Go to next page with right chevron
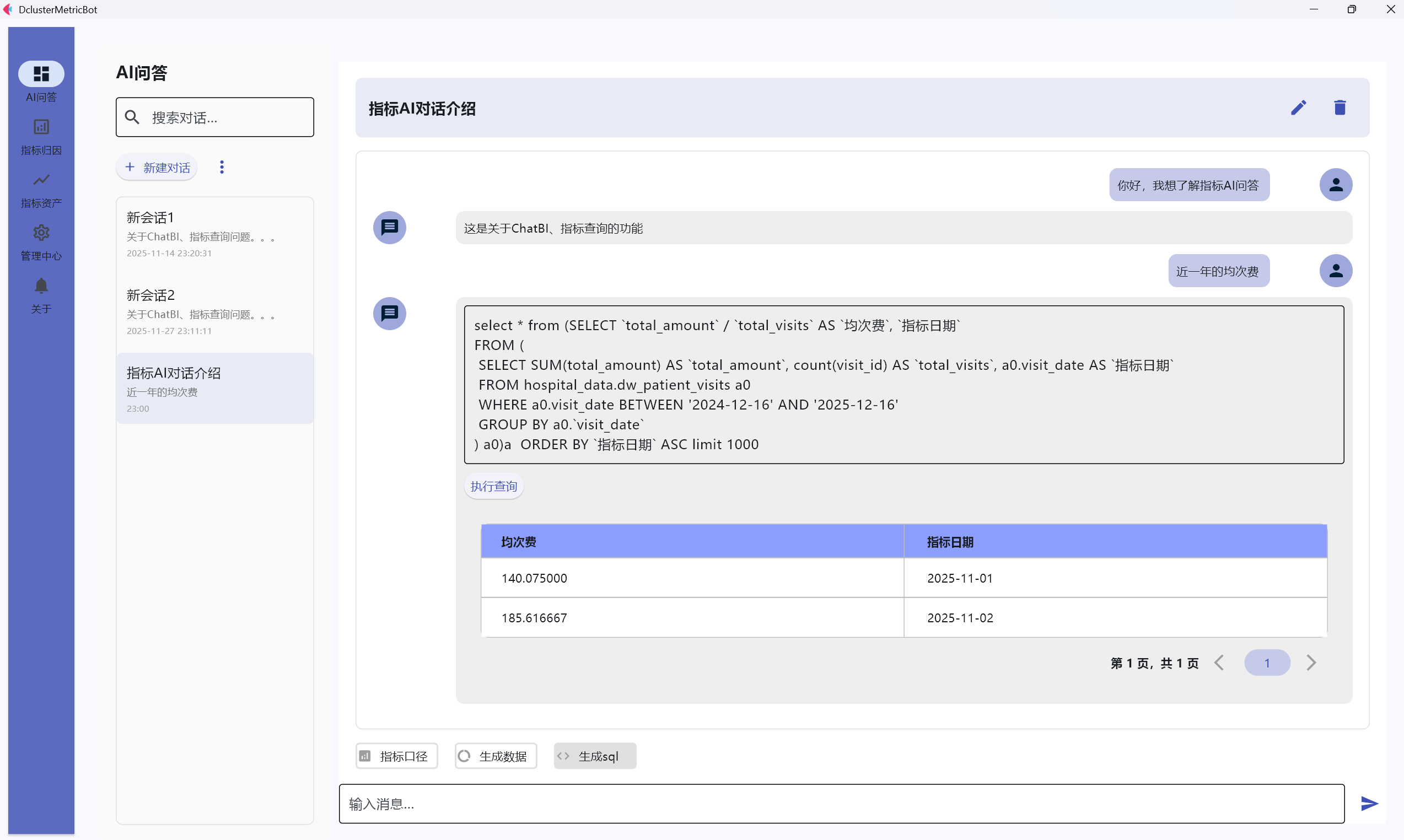Image resolution: width=1404 pixels, height=840 pixels. (1312, 663)
